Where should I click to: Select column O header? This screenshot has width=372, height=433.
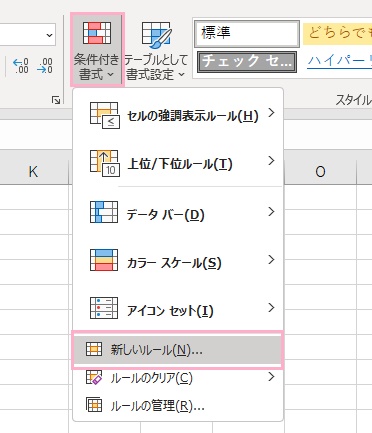pos(320,172)
